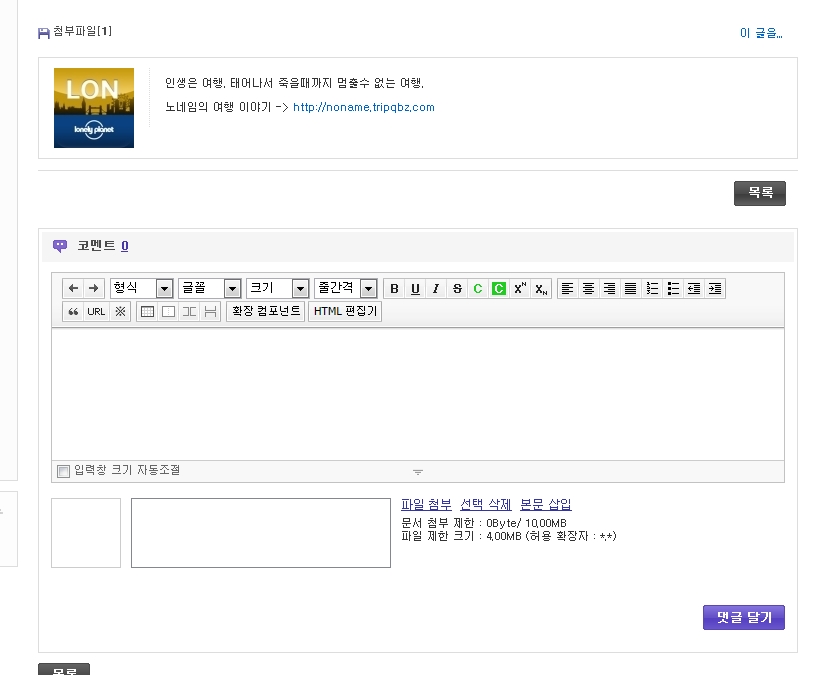Click the 파일 제한 크기 : 4.00MB text
814x675 pixels.
click(x=509, y=536)
